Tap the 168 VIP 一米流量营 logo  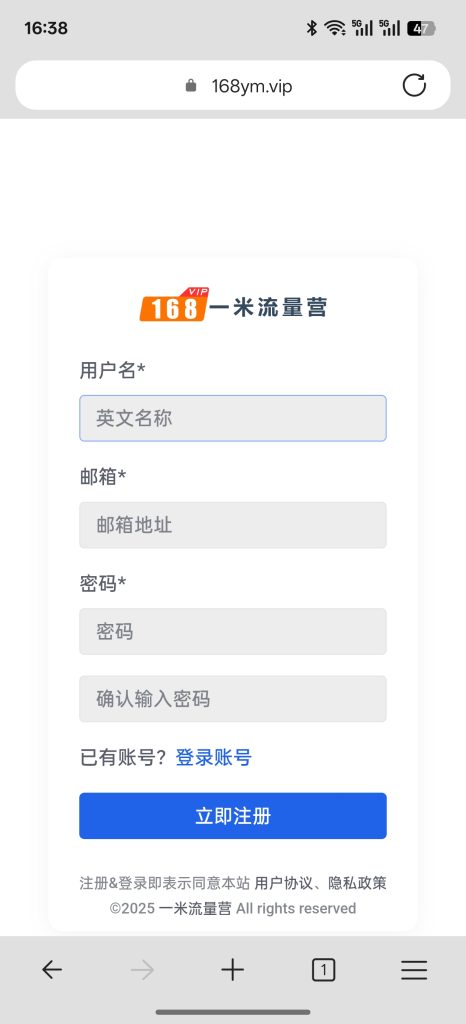(233, 305)
